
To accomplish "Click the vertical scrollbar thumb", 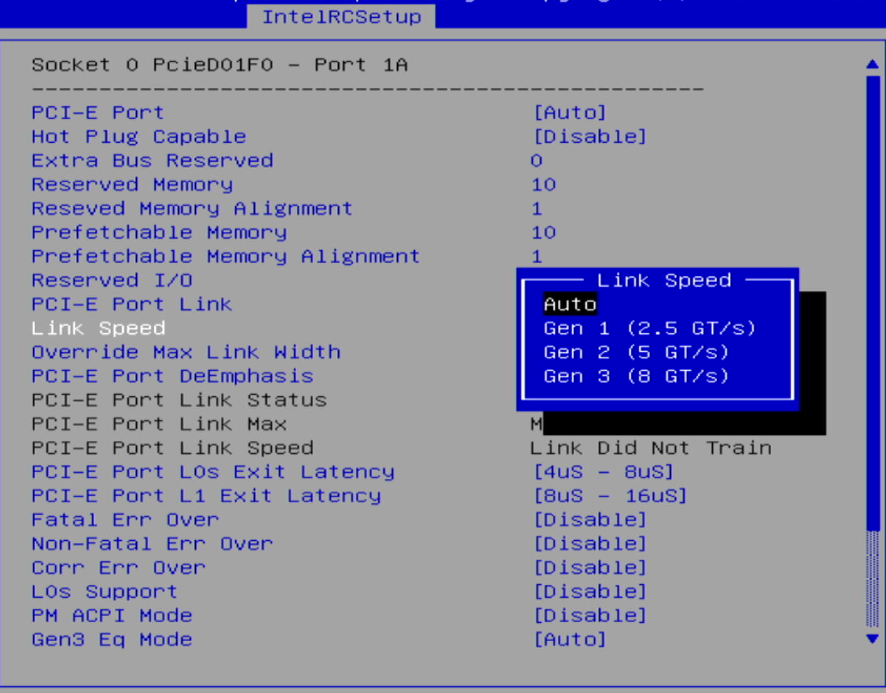I will coord(873,303).
